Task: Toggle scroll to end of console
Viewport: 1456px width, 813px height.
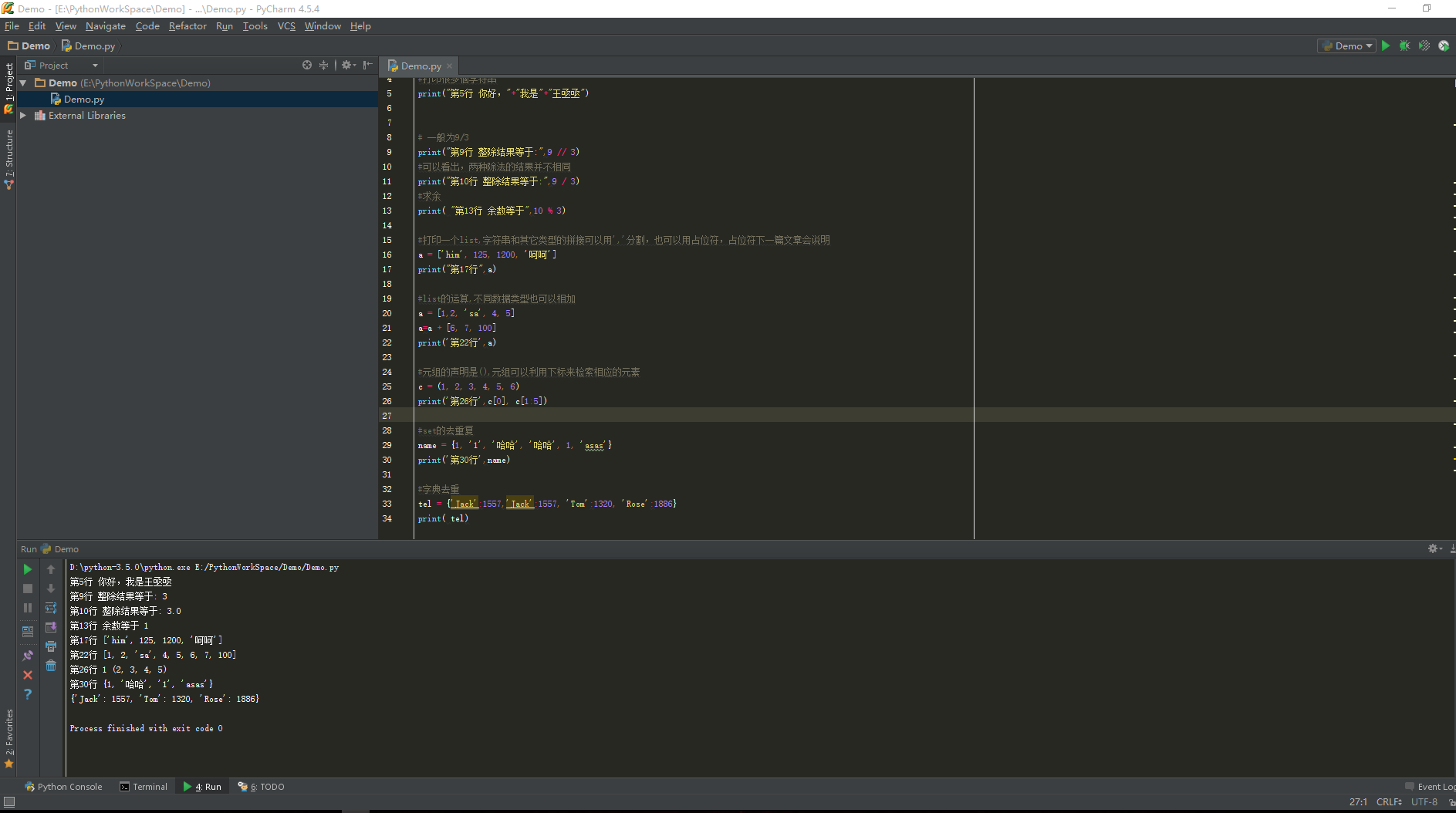Action: (x=51, y=627)
